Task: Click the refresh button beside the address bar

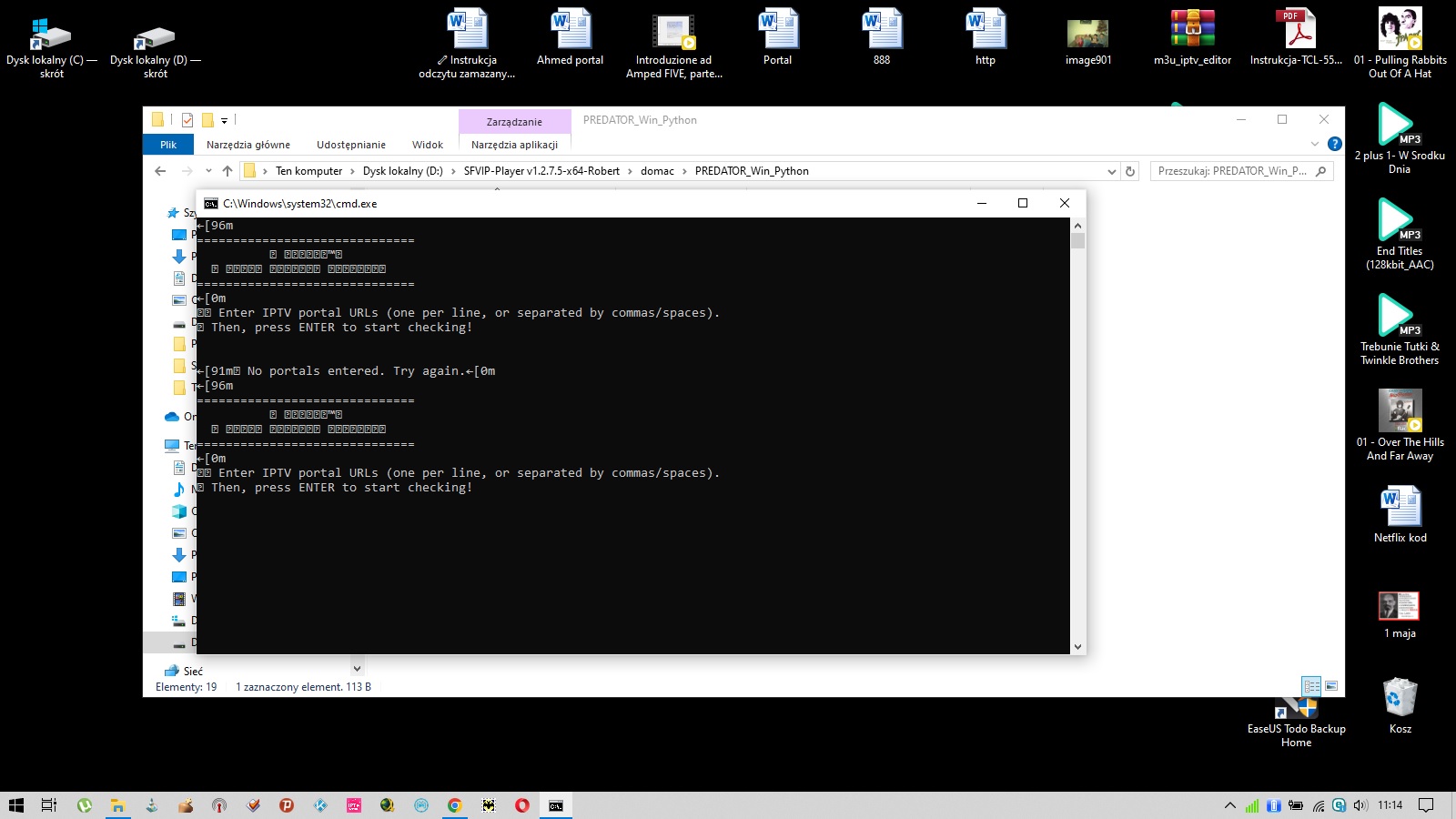Action: coord(1130,171)
